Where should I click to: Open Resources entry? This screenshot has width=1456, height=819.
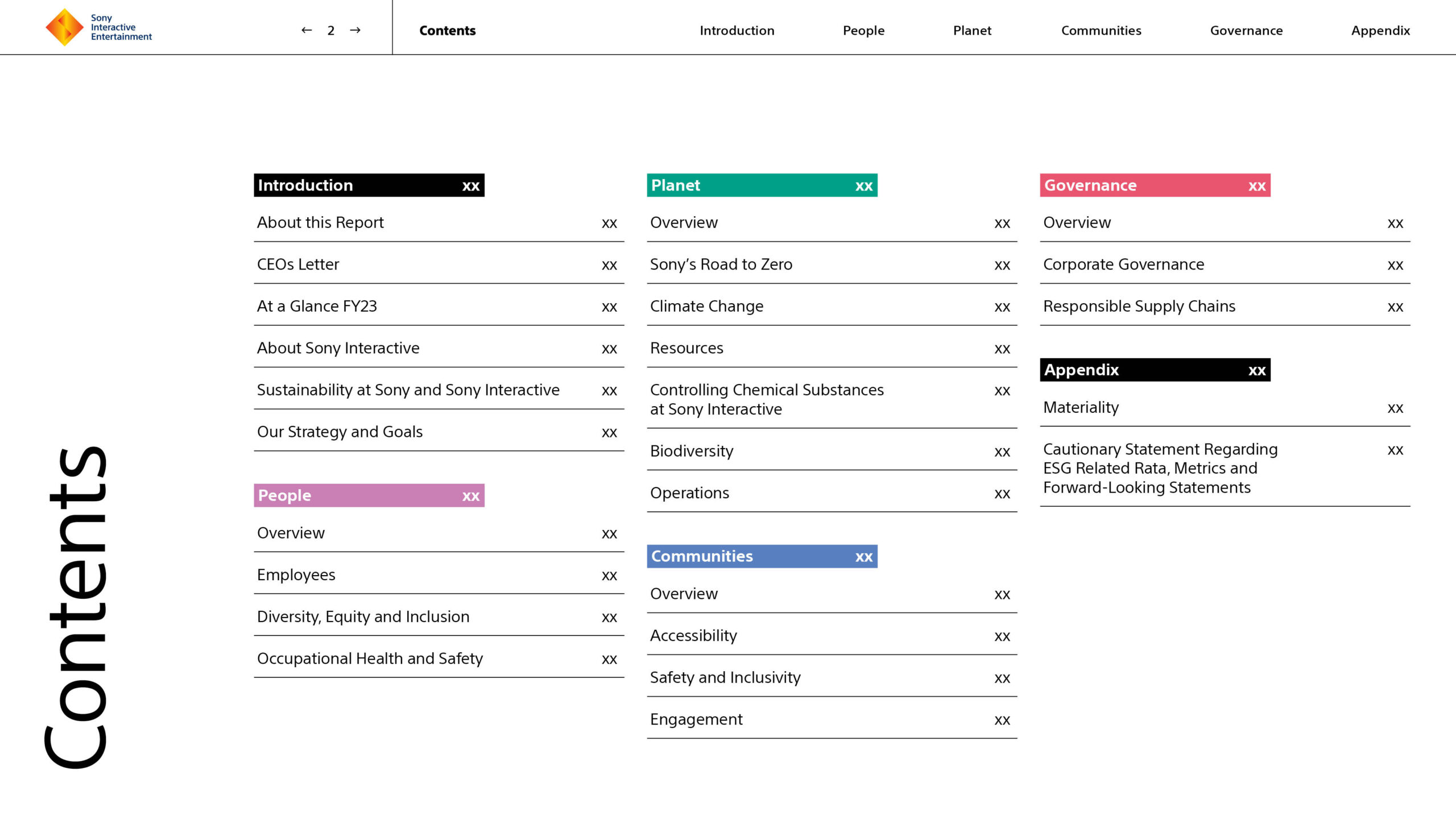(x=832, y=348)
